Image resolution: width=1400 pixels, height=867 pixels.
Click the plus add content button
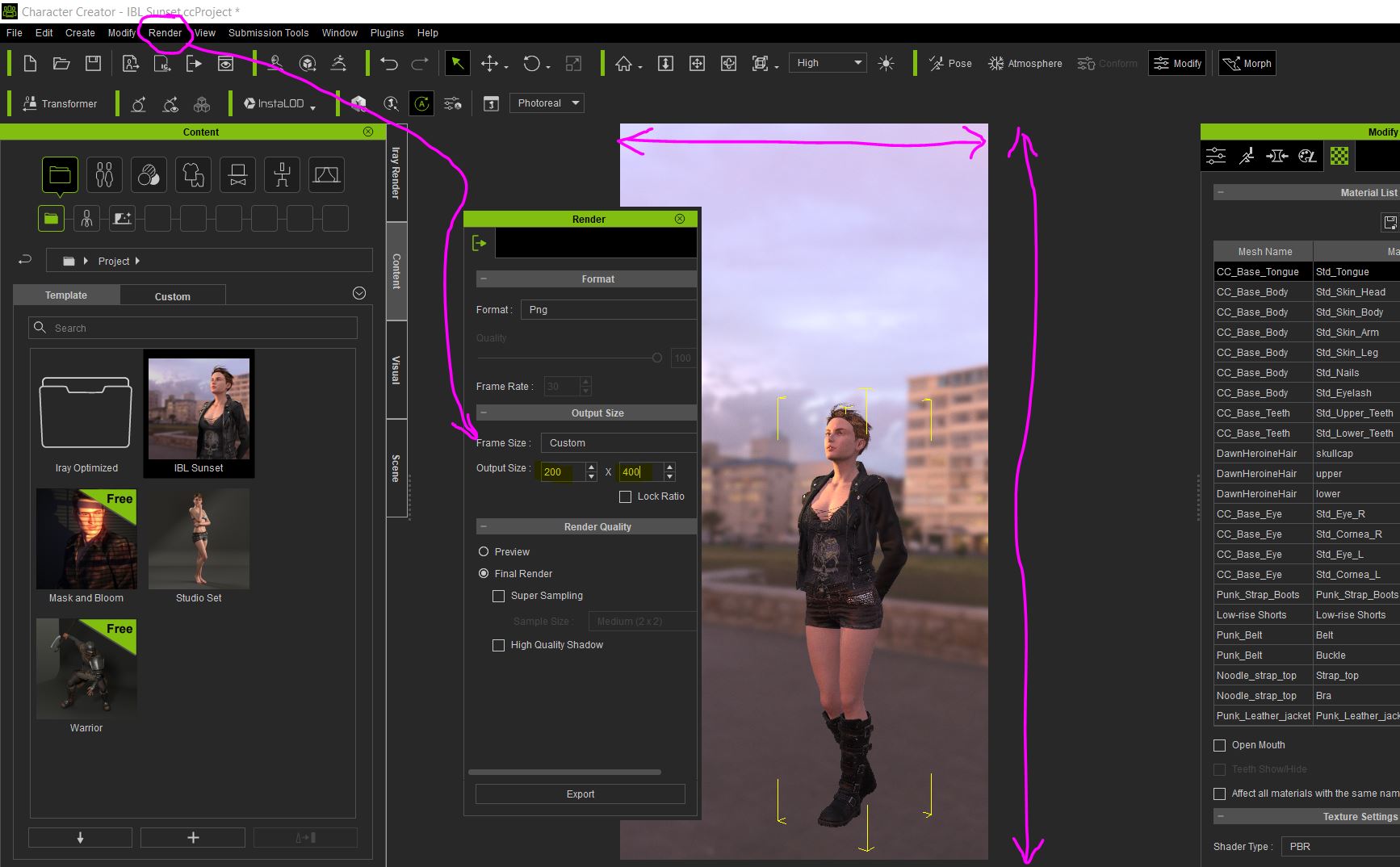(193, 838)
